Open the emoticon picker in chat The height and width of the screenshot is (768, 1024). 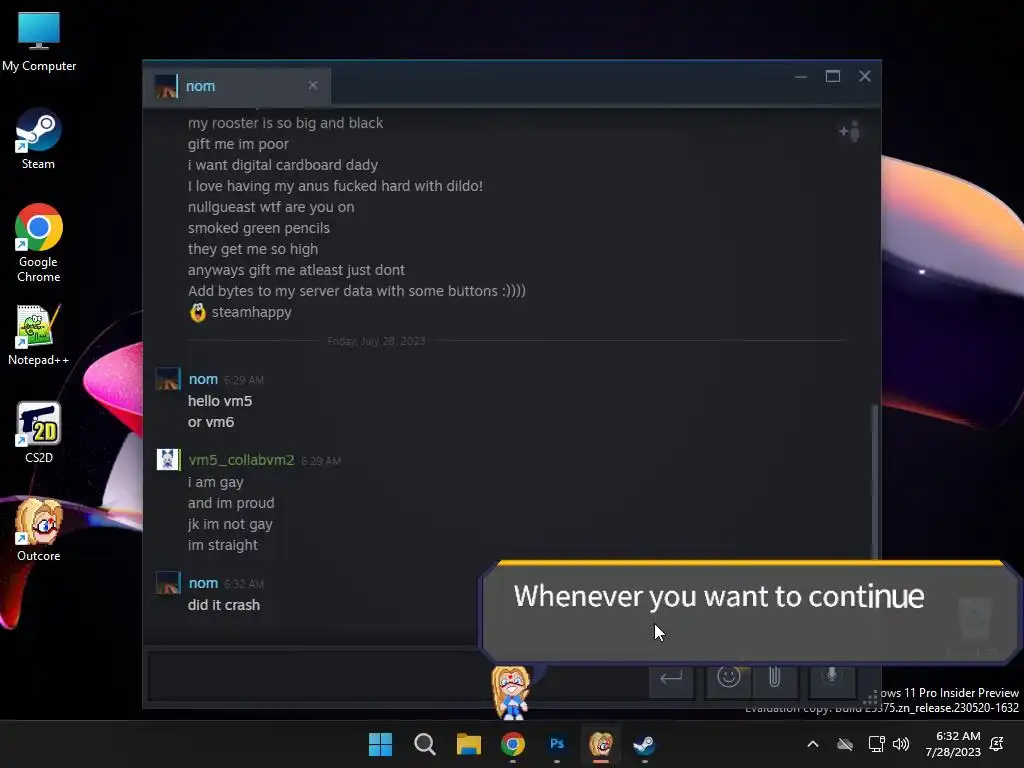tap(728, 677)
